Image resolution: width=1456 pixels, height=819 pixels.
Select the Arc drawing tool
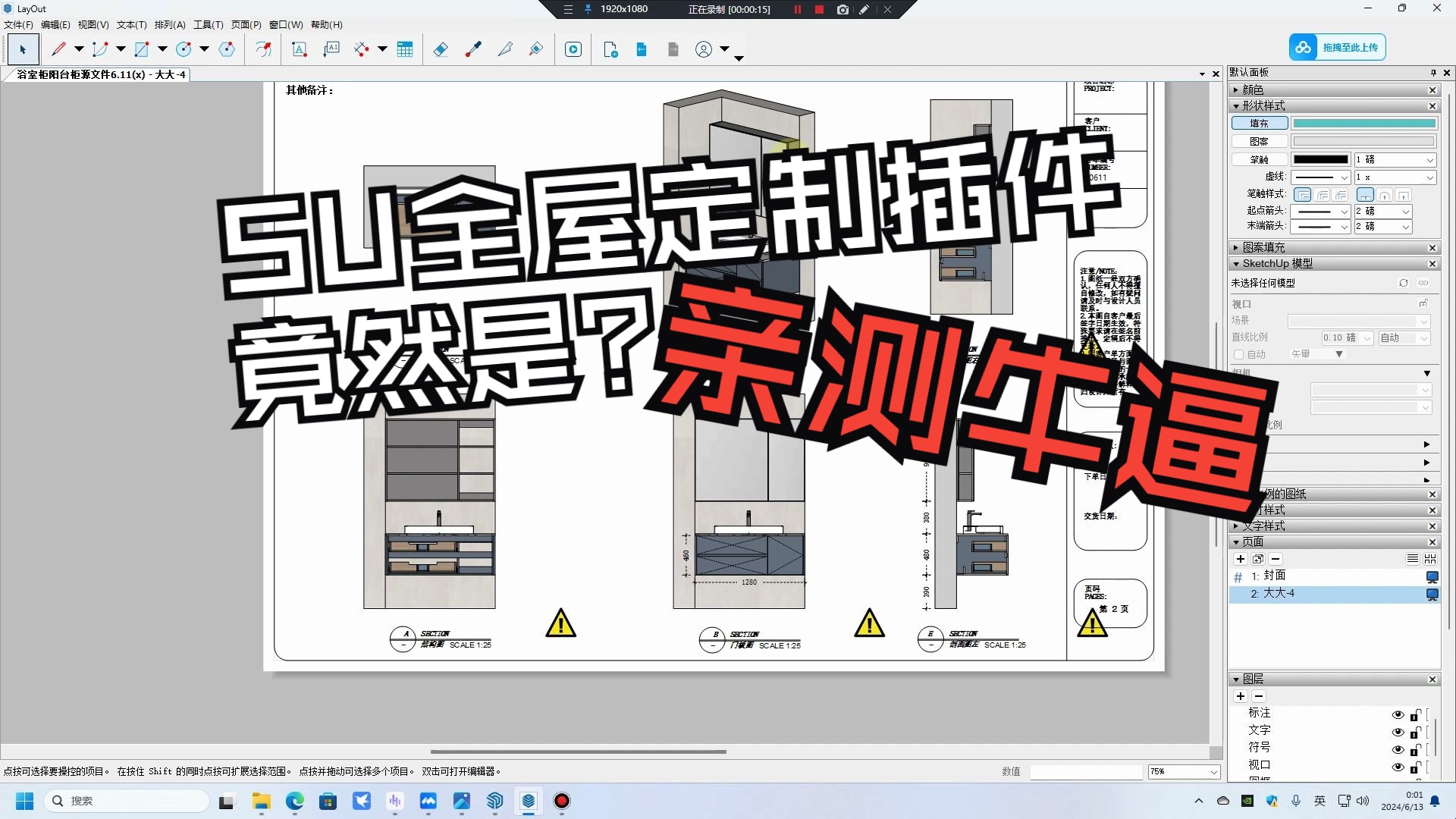100,49
